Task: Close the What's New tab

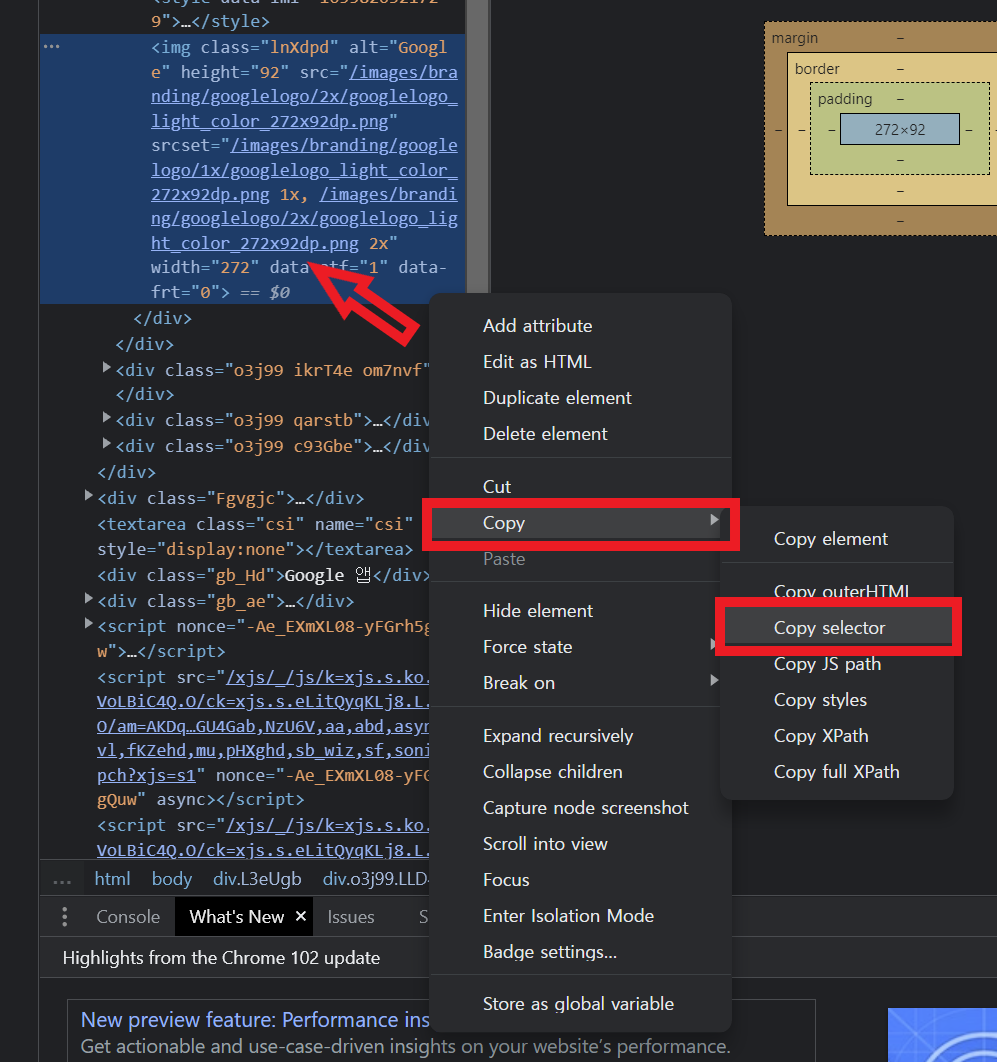Action: click(x=301, y=916)
